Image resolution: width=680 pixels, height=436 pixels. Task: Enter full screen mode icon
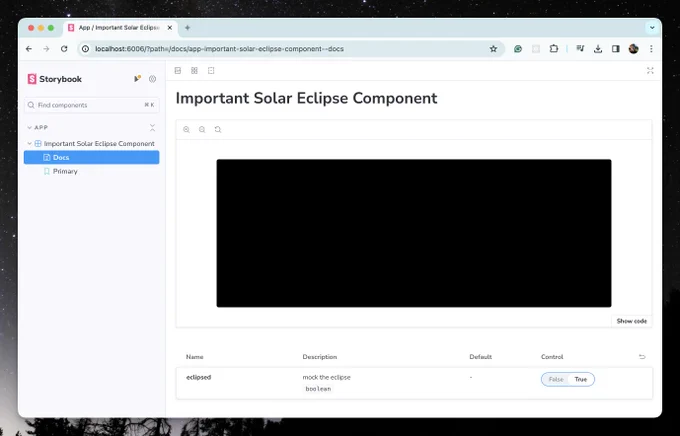pyautogui.click(x=650, y=70)
